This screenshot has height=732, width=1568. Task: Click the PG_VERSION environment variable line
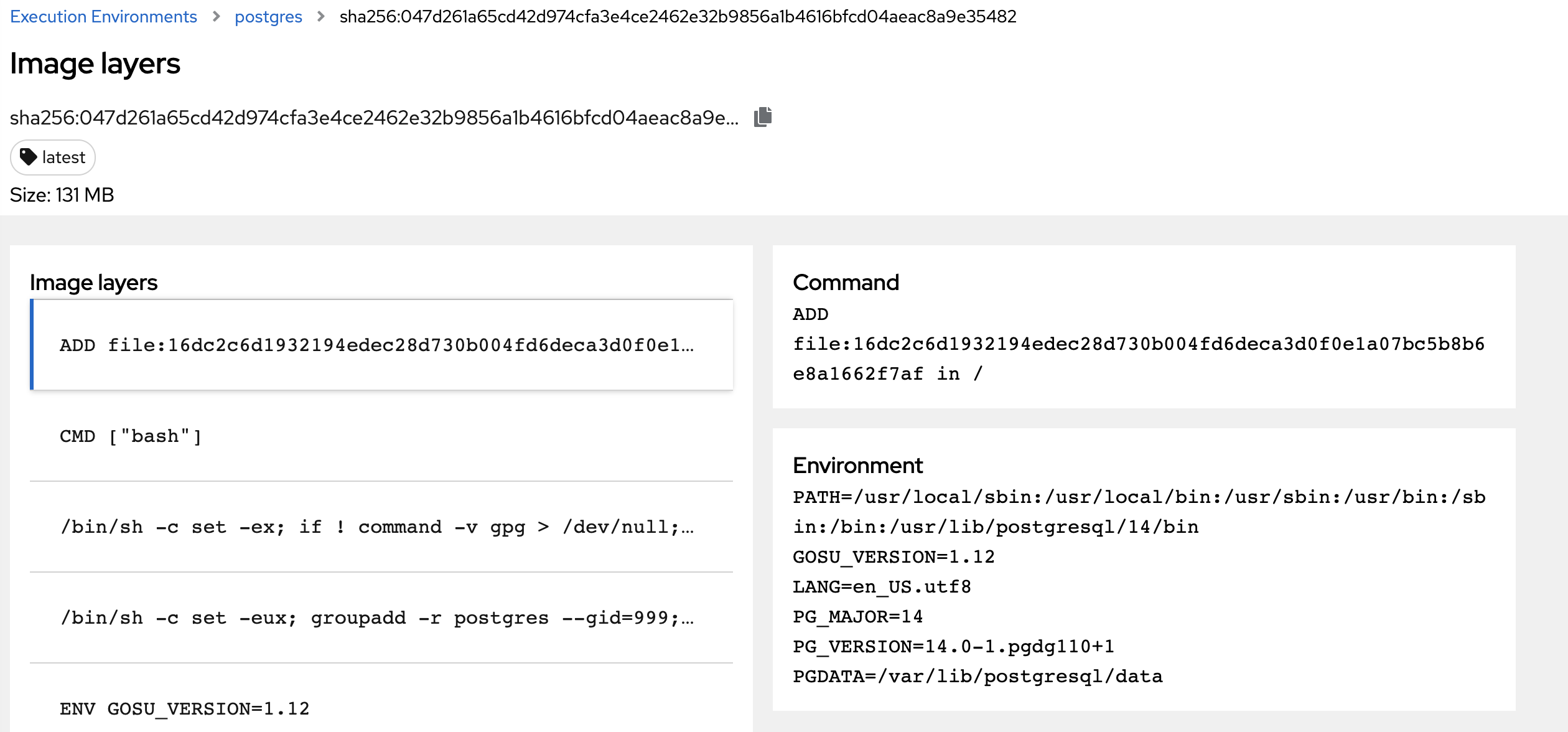(x=953, y=647)
